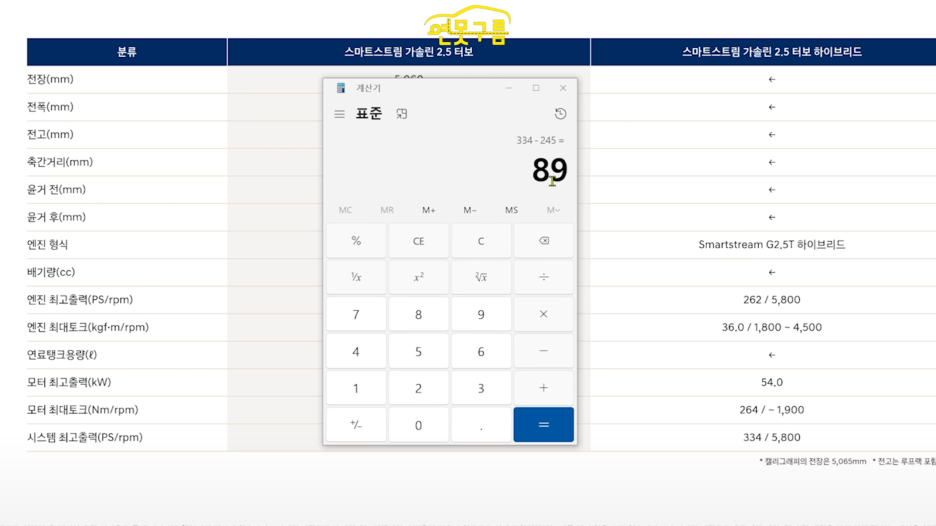Click the expression 334 - 245 =

tap(540, 140)
